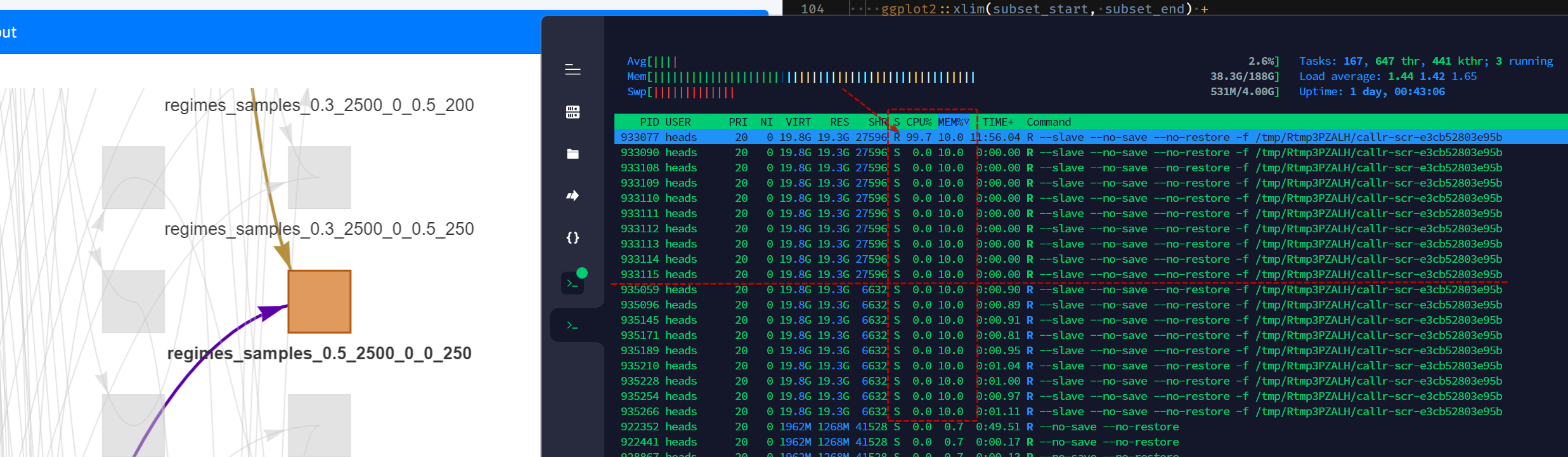Image resolution: width=1568 pixels, height=457 pixels.
Task: Select highlighted process row PID 933077
Action: (x=1091, y=137)
